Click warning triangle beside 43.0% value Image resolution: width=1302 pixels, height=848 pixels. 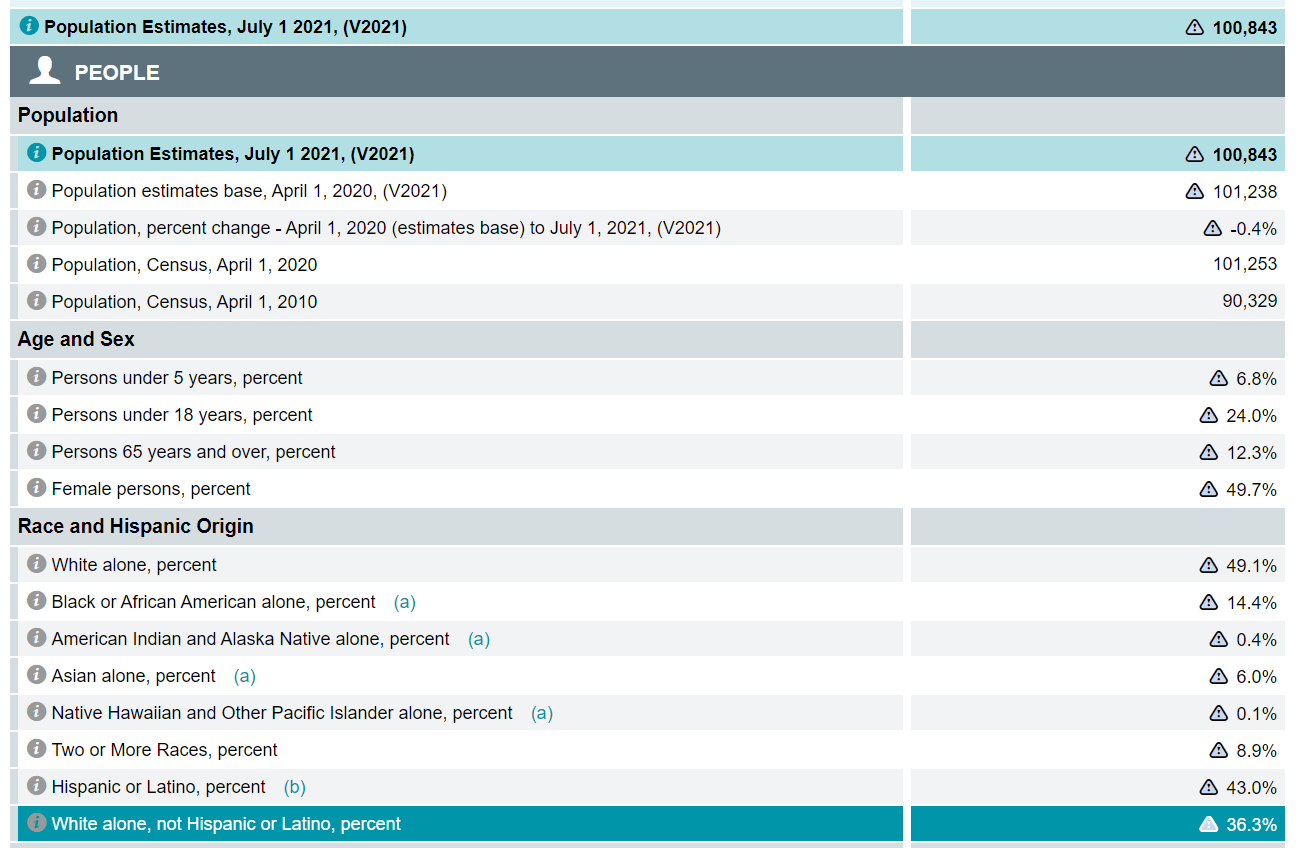pyautogui.click(x=1209, y=787)
